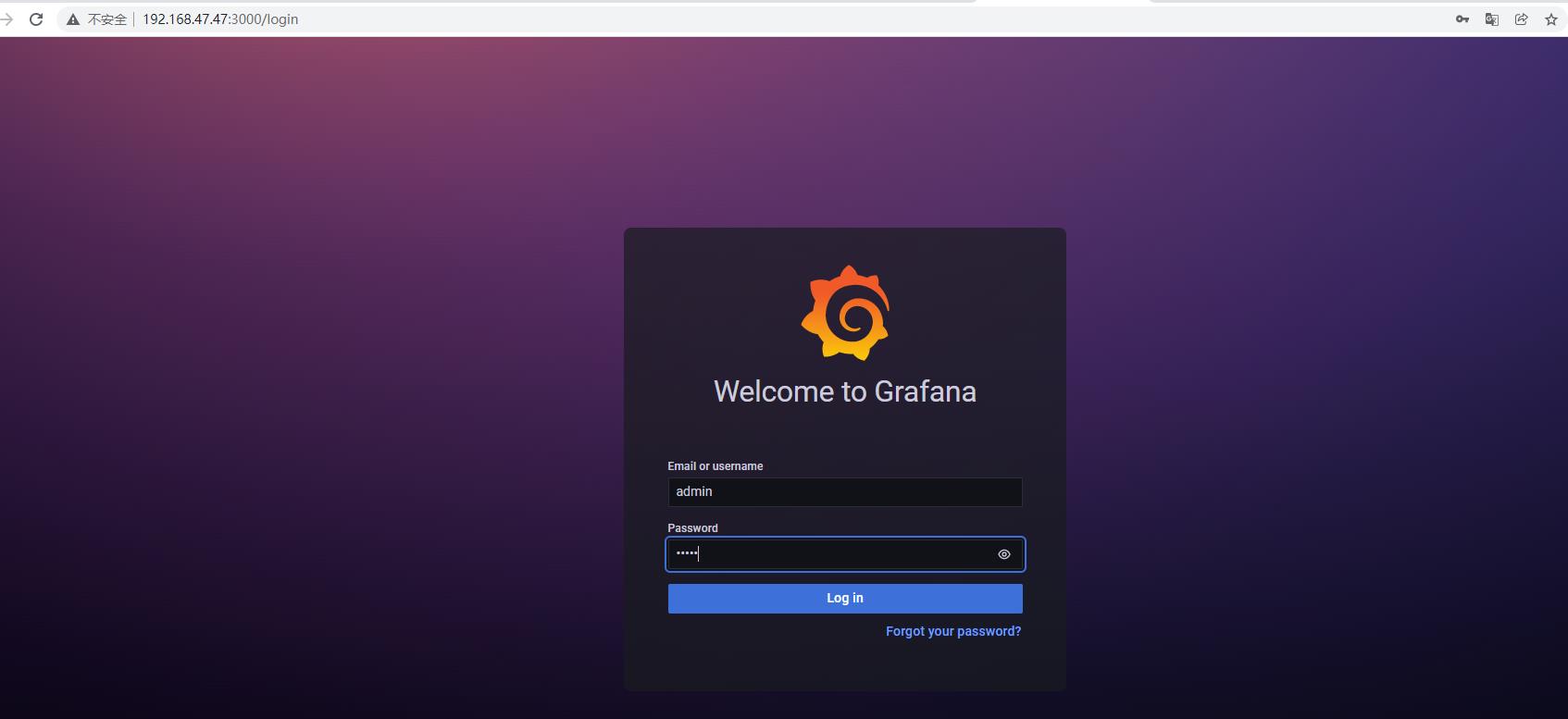1568x719 pixels.
Task: Open the not-secure warning triangle icon
Action: pos(72,19)
